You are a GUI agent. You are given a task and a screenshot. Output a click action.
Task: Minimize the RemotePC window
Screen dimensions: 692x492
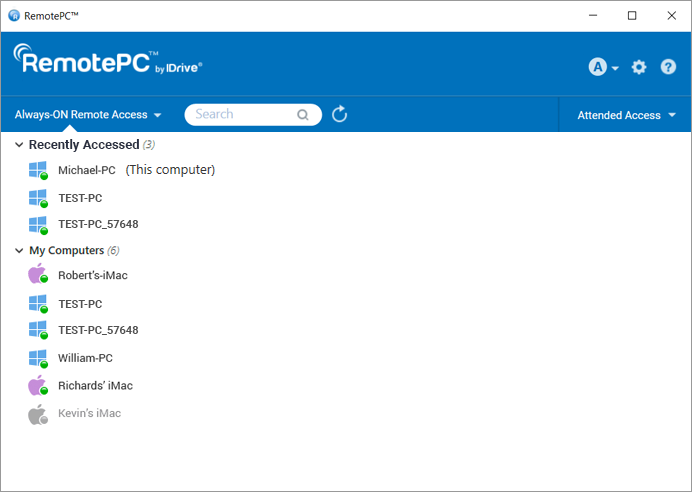pyautogui.click(x=593, y=15)
